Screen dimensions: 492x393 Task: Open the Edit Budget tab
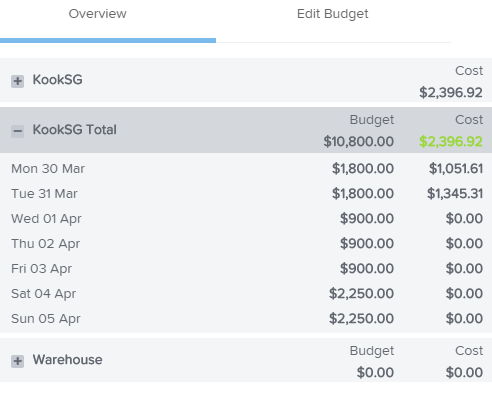point(333,14)
